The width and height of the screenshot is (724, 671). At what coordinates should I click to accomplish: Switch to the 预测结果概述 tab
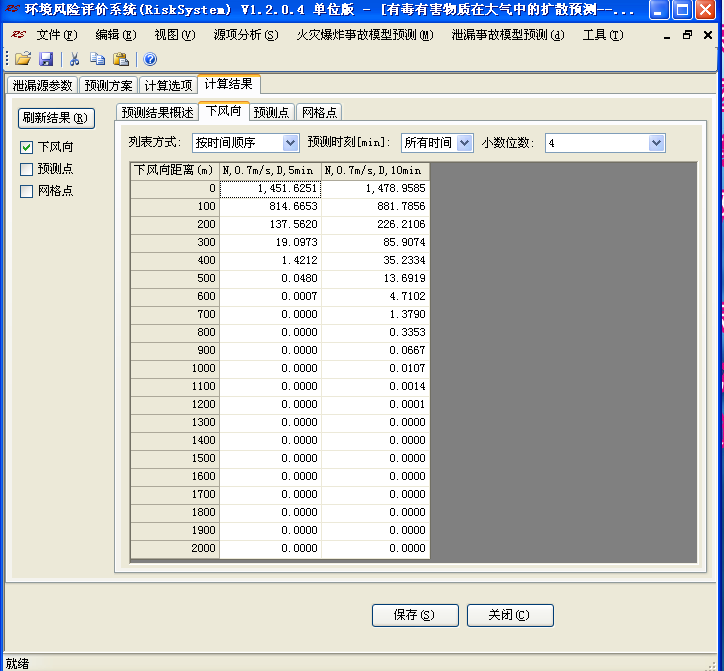157,112
